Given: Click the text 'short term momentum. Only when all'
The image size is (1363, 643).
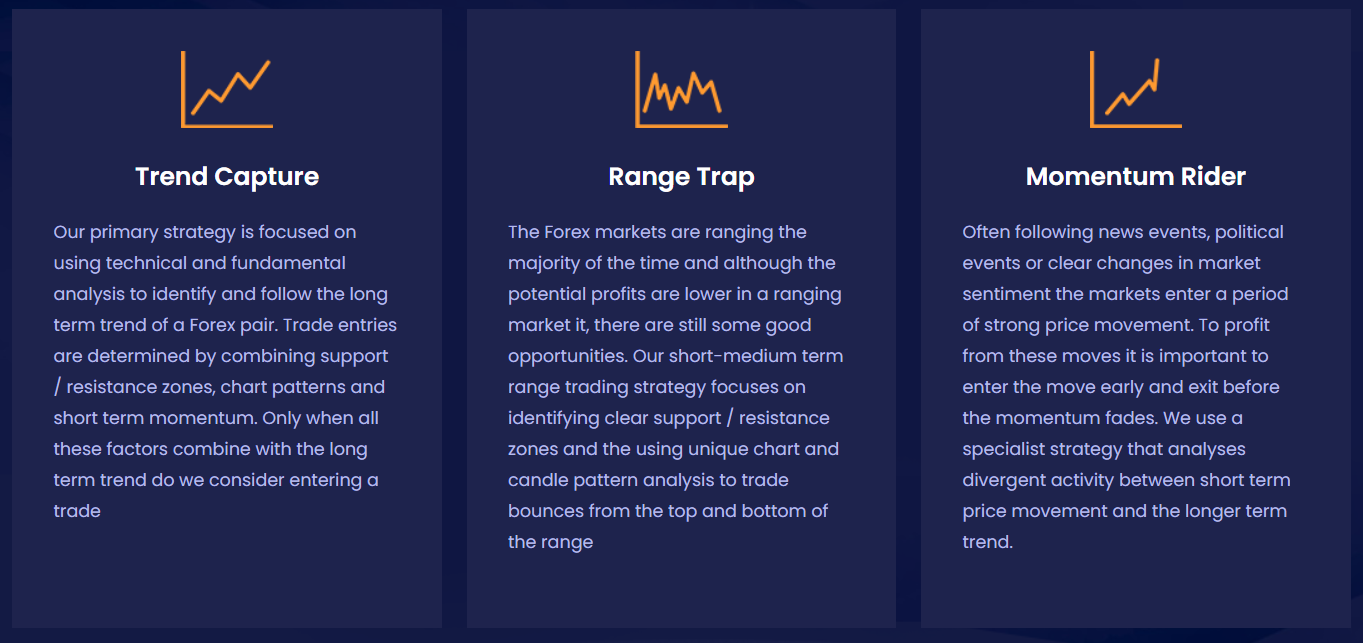Looking at the screenshot, I should (x=216, y=418).
